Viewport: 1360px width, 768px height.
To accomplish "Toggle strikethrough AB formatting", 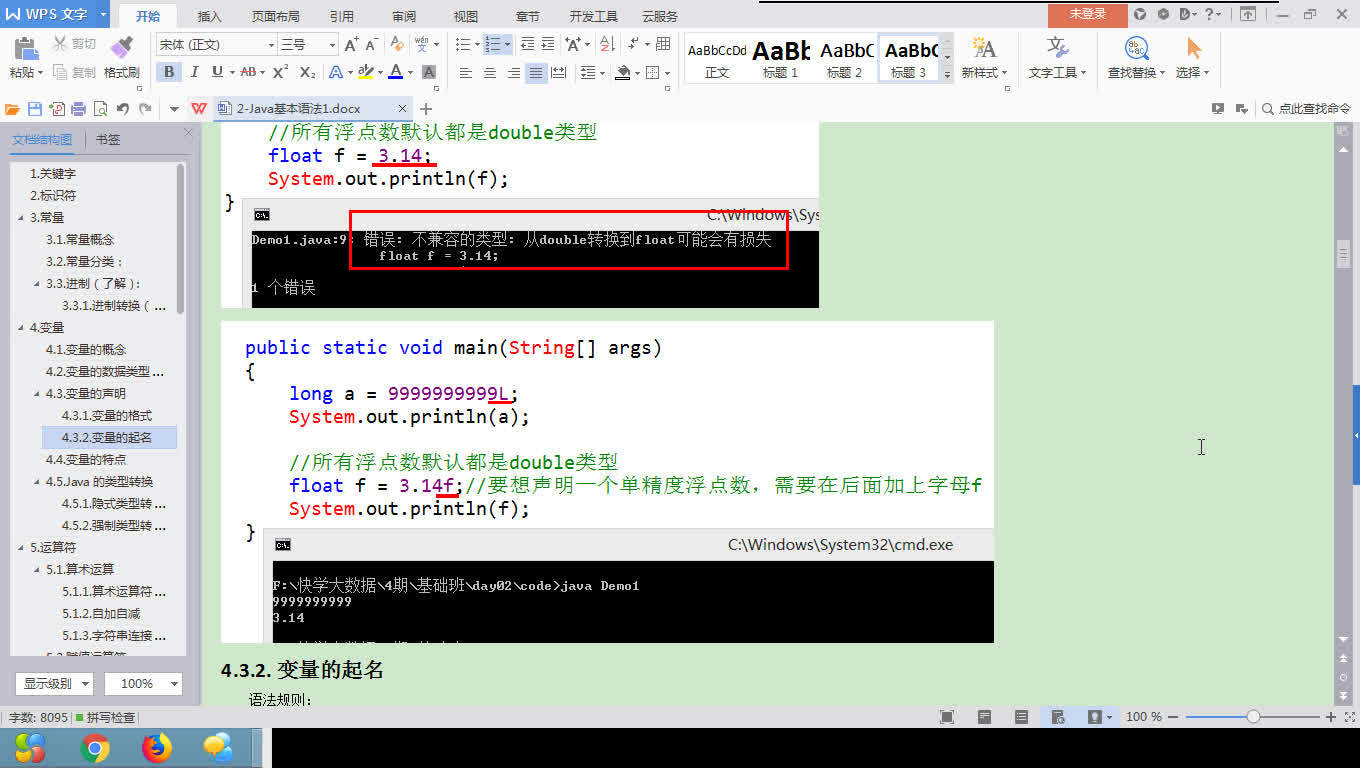I will [248, 72].
